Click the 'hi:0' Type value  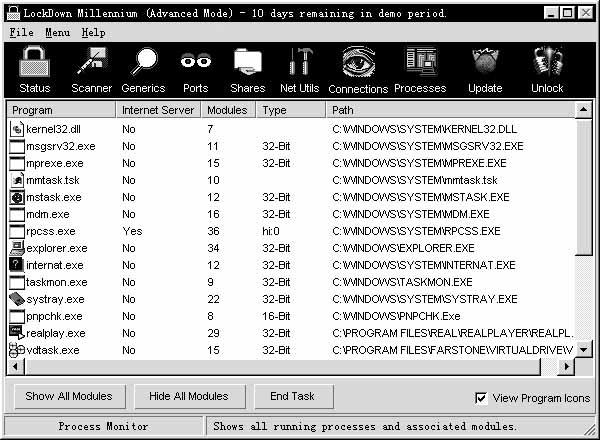pyautogui.click(x=271, y=231)
